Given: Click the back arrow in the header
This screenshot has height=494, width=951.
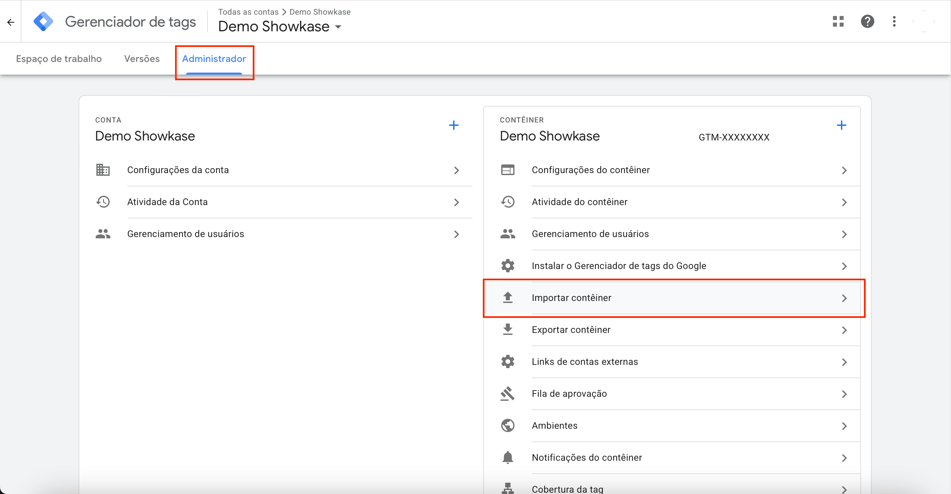Looking at the screenshot, I should (x=11, y=22).
